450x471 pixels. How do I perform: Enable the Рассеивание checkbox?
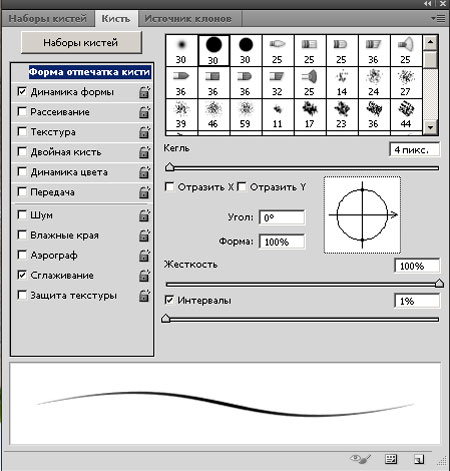point(22,111)
